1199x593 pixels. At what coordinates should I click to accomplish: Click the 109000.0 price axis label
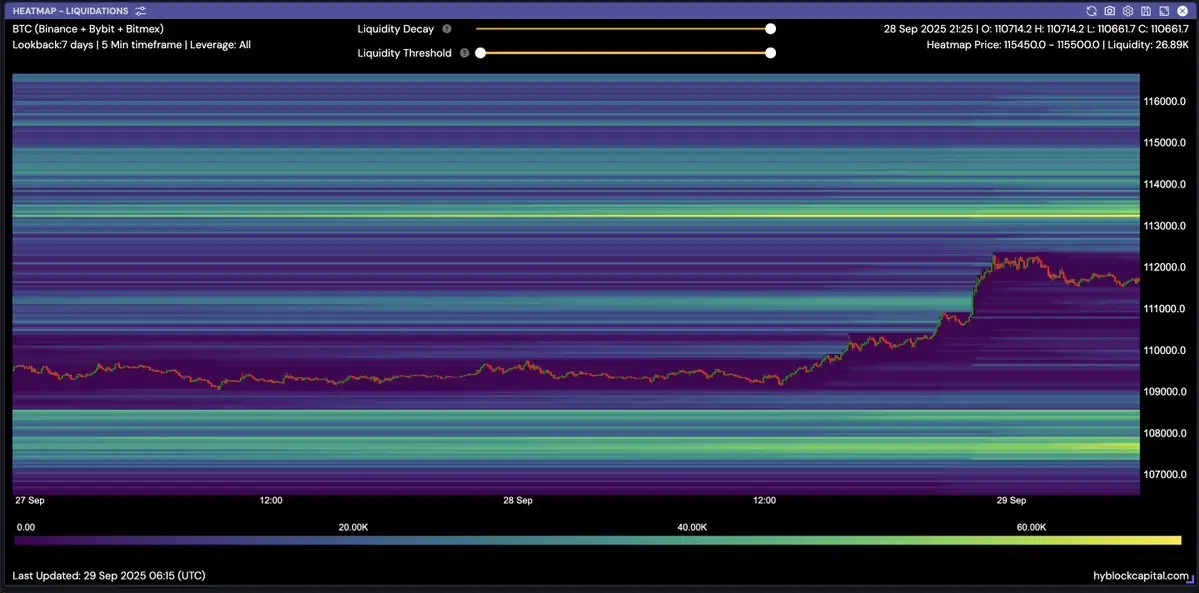(1165, 392)
